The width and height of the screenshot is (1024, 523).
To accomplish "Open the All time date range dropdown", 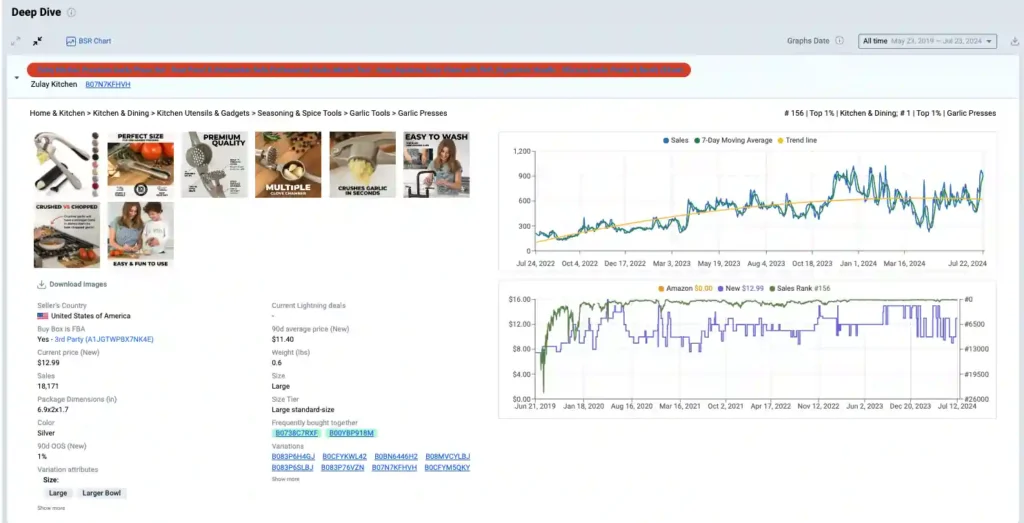I will coord(927,41).
